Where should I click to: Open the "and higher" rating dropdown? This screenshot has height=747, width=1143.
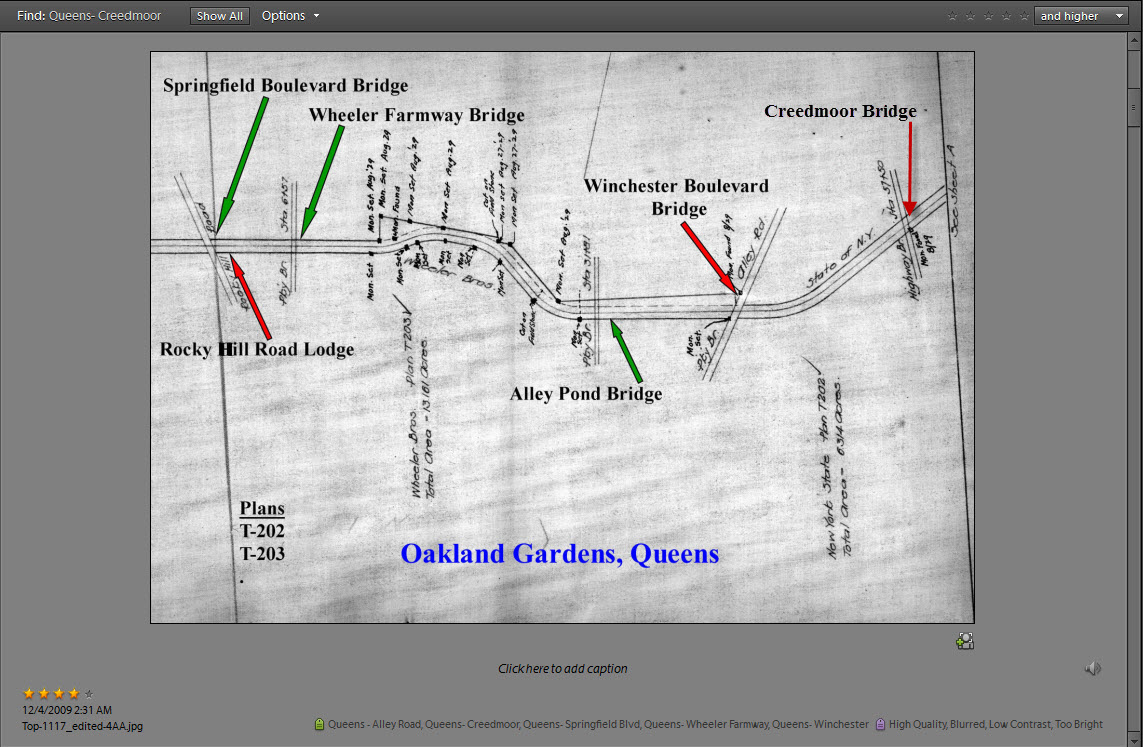1080,16
